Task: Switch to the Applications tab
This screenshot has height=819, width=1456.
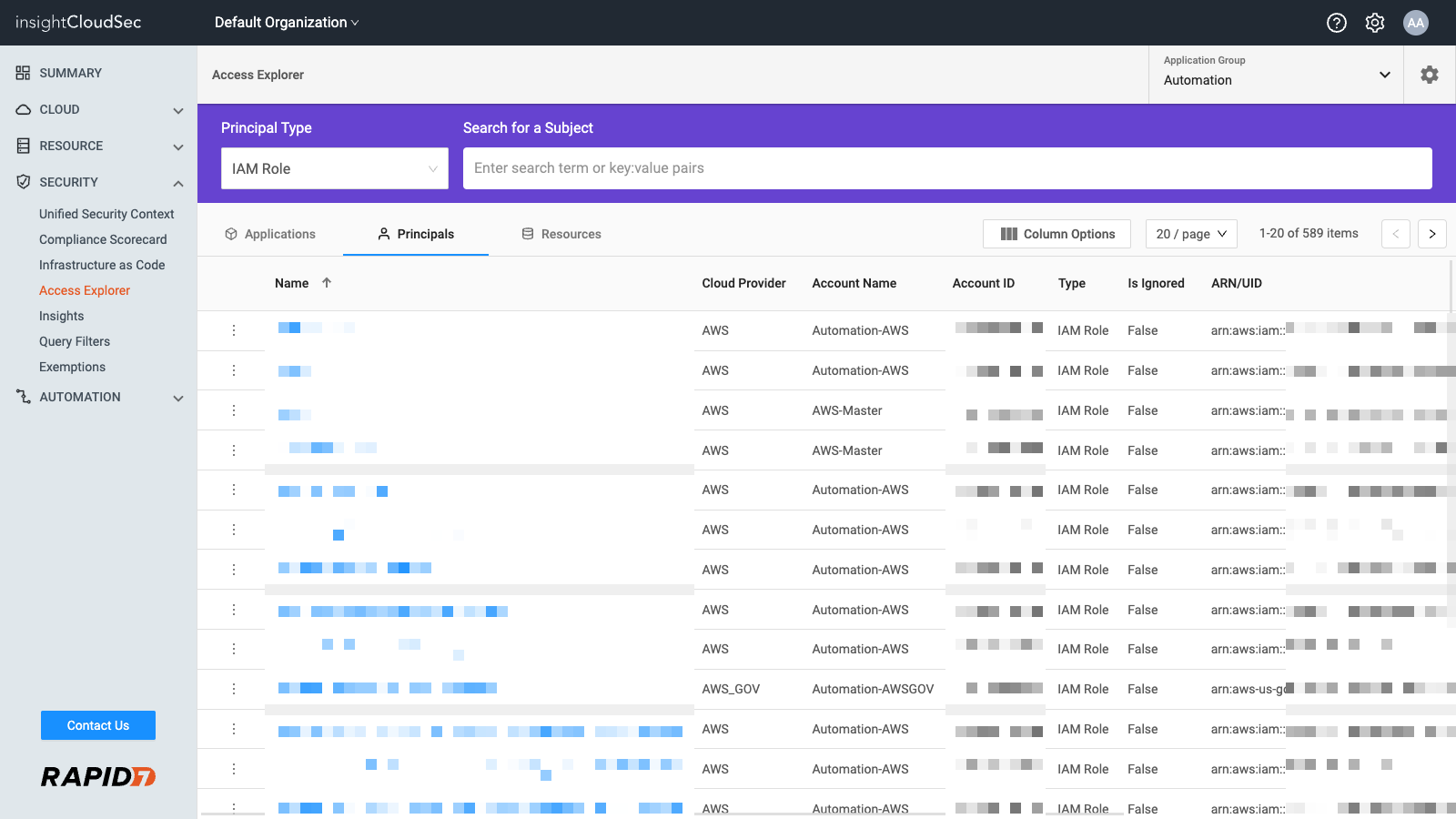Action: pos(270,234)
